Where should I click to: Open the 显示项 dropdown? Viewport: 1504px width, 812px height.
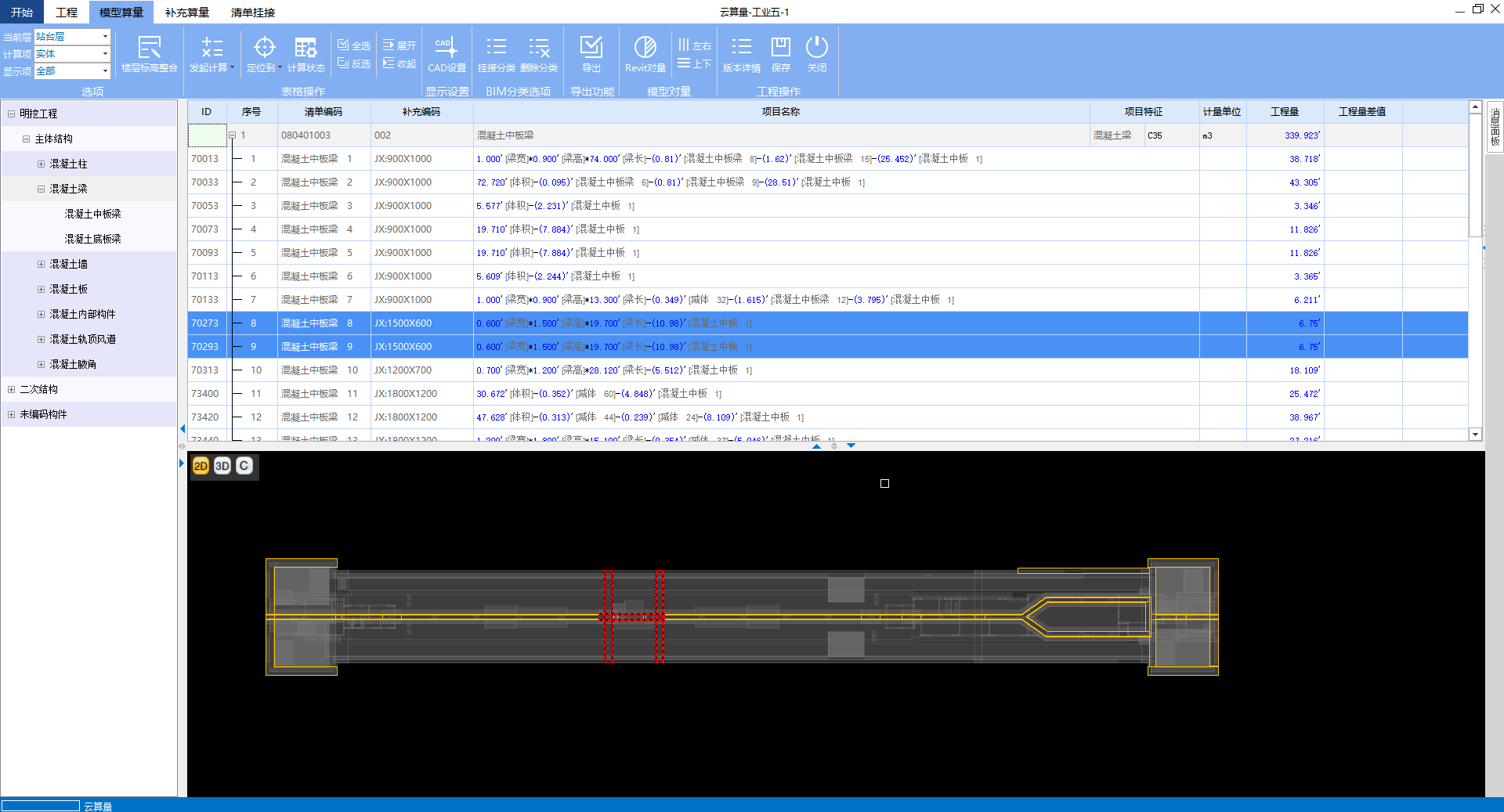click(105, 71)
